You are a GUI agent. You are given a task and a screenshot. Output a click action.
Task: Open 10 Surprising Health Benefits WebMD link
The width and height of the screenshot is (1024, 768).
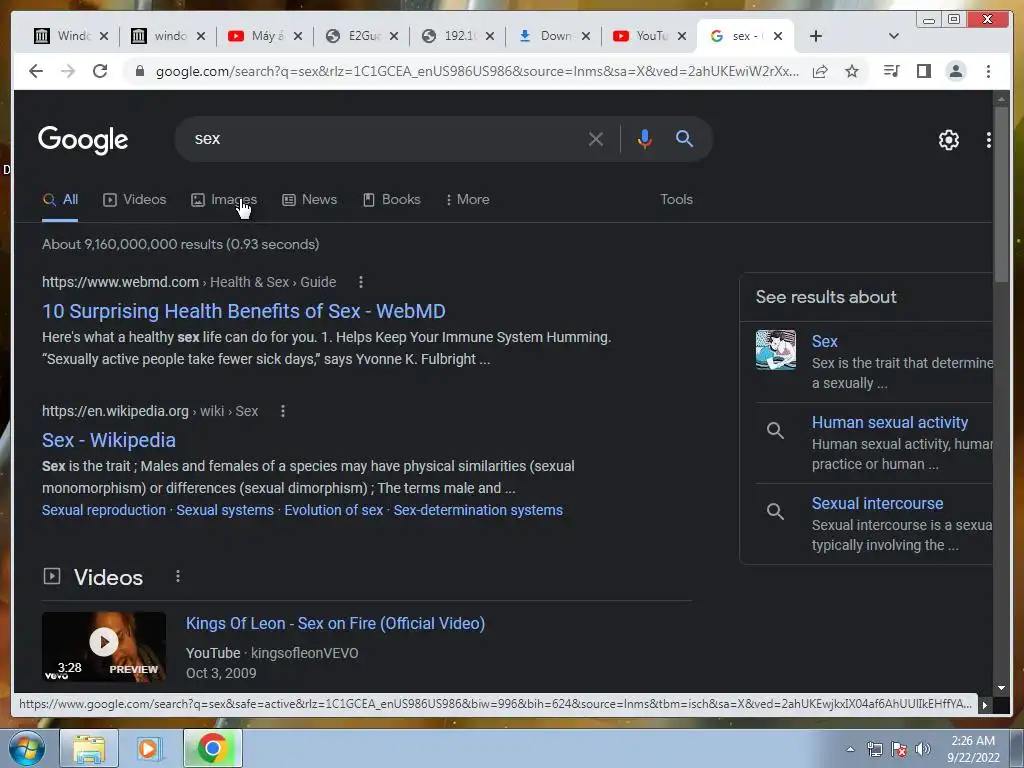(244, 312)
